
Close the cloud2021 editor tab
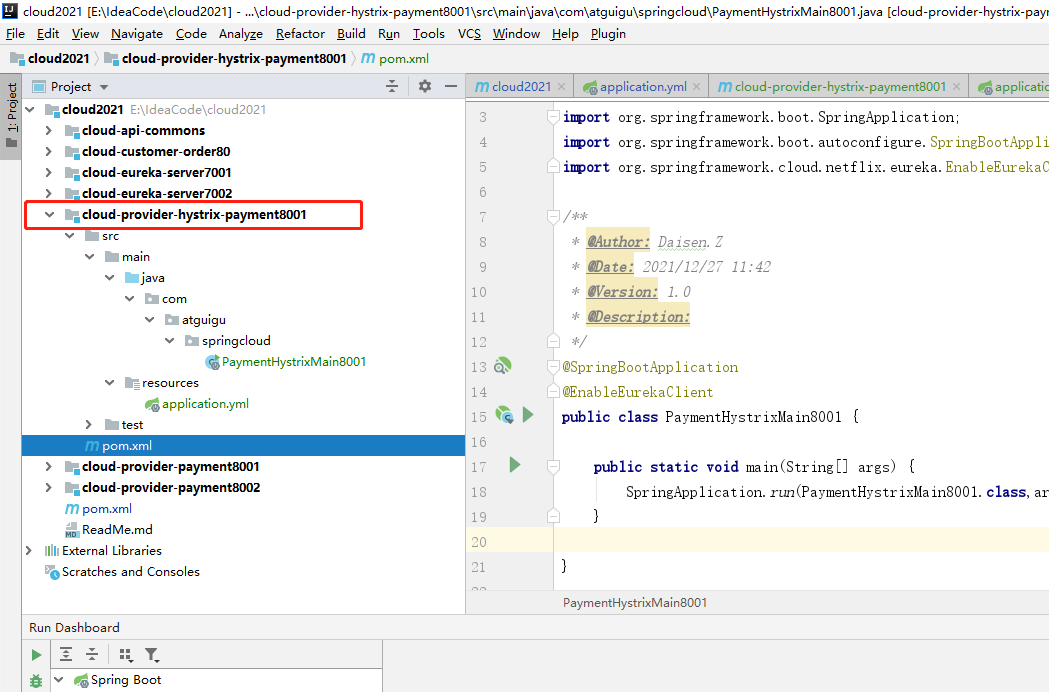[561, 86]
